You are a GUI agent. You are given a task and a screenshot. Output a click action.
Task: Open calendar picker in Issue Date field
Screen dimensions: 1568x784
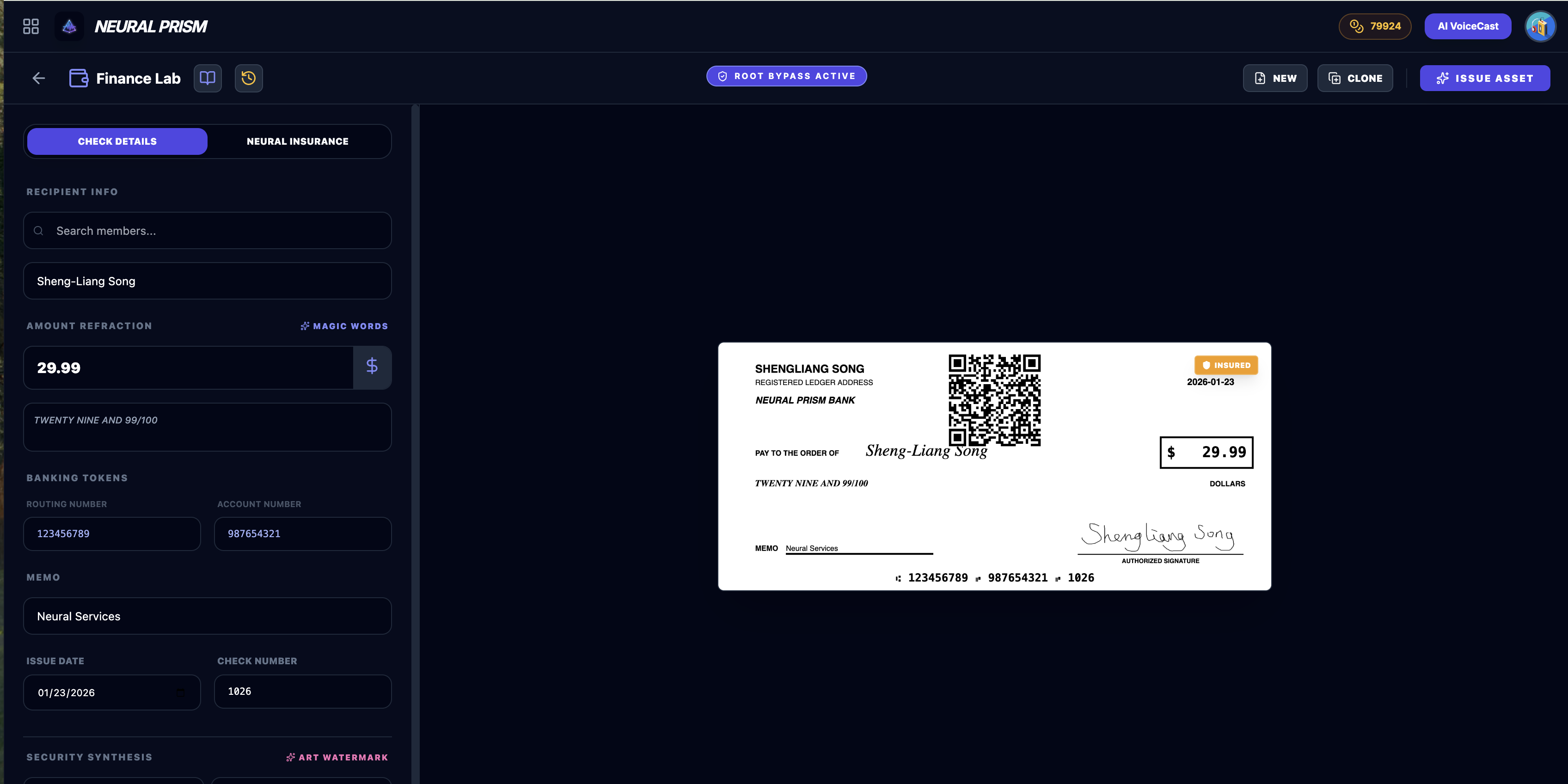point(180,692)
